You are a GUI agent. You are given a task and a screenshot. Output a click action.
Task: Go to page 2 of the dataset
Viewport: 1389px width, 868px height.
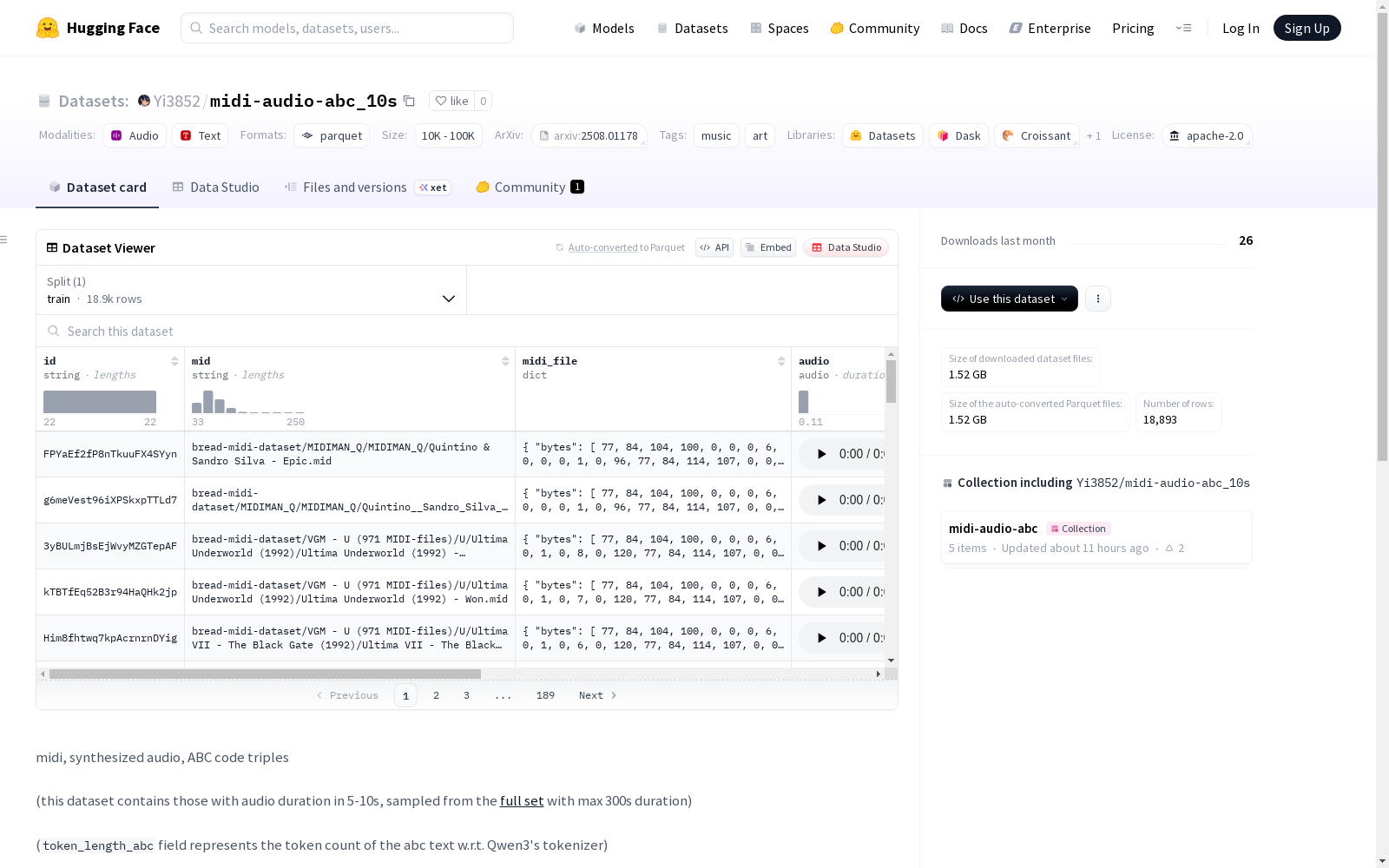[436, 695]
